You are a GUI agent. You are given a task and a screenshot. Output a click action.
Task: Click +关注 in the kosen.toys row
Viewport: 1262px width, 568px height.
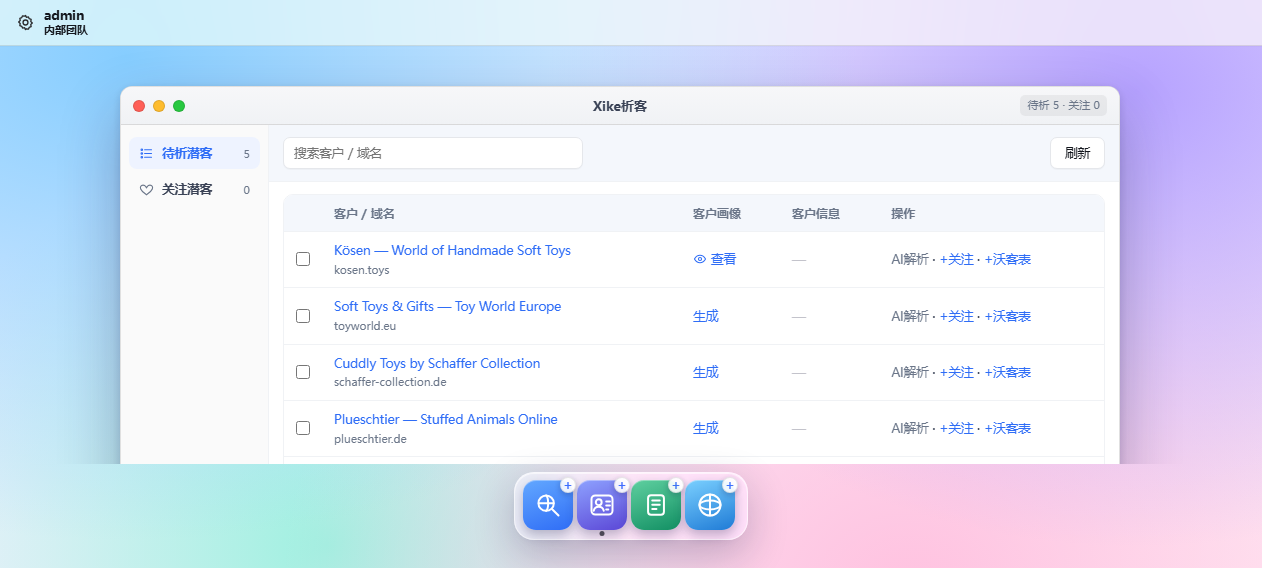[957, 259]
